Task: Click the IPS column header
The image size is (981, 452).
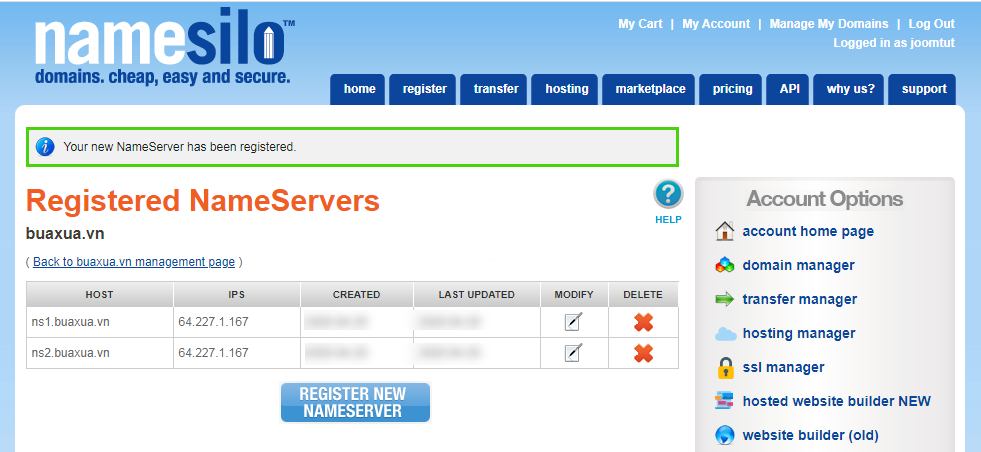Action: pyautogui.click(x=236, y=294)
